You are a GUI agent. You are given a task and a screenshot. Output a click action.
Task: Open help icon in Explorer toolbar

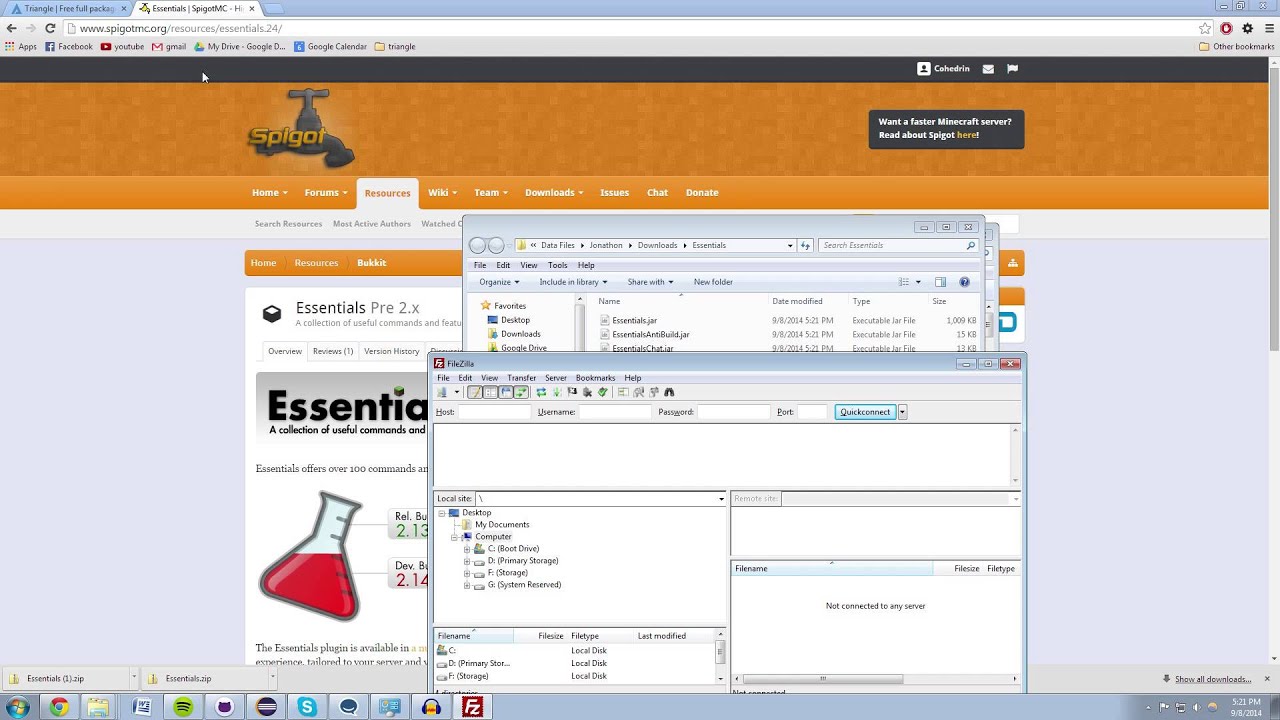click(x=964, y=282)
